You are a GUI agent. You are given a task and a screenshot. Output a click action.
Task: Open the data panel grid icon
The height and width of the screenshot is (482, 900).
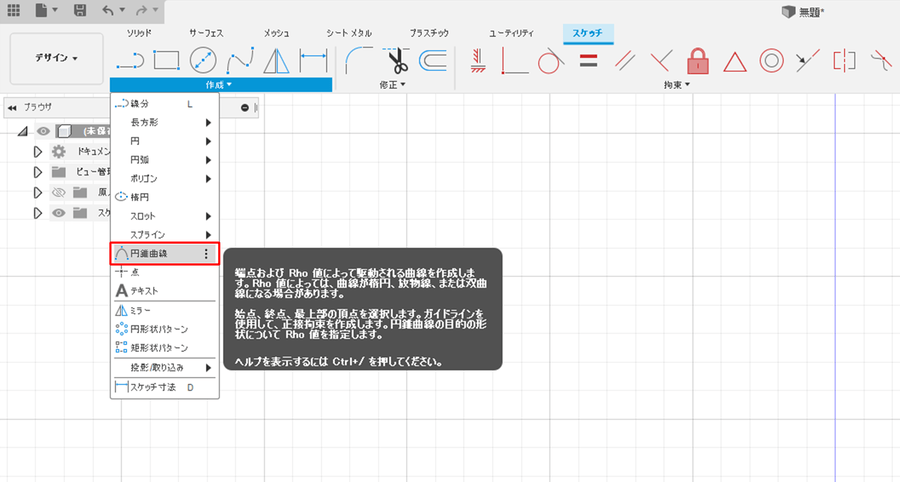click(13, 10)
